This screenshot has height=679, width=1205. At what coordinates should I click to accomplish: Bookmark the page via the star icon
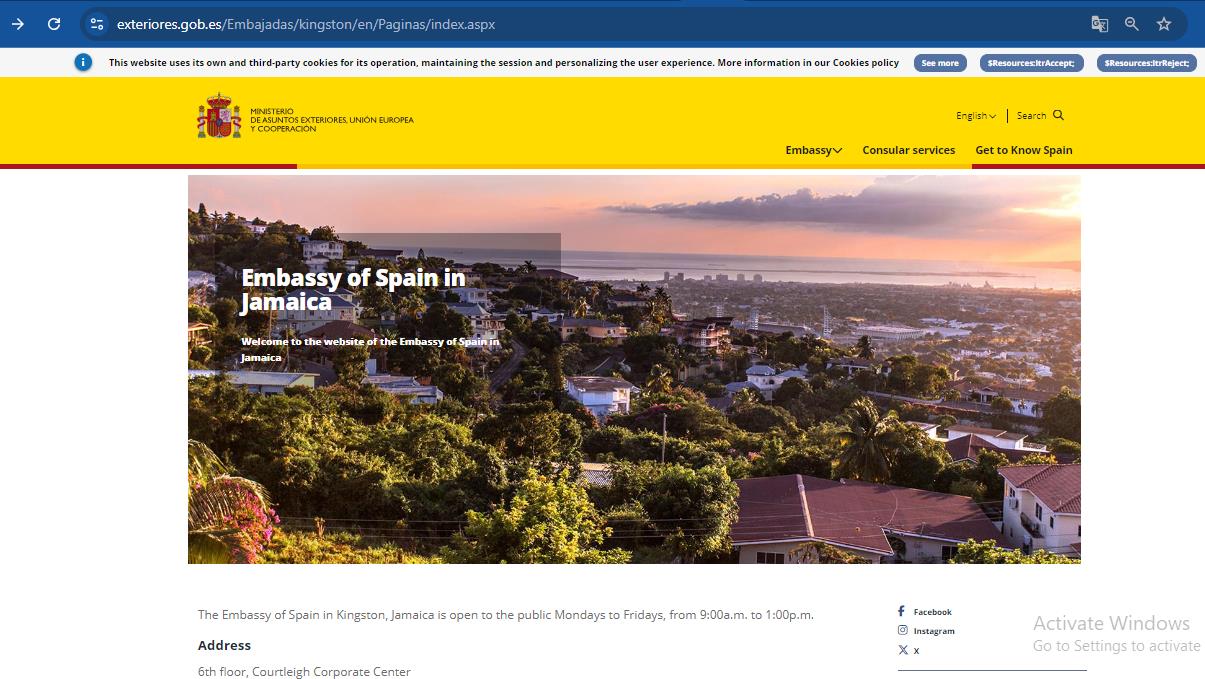click(x=1164, y=23)
